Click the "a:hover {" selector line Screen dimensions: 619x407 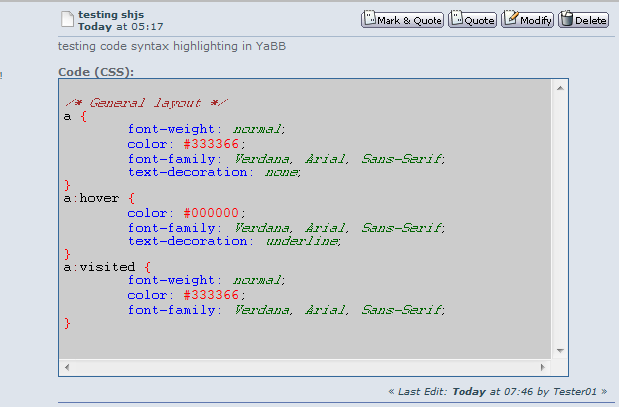99,198
